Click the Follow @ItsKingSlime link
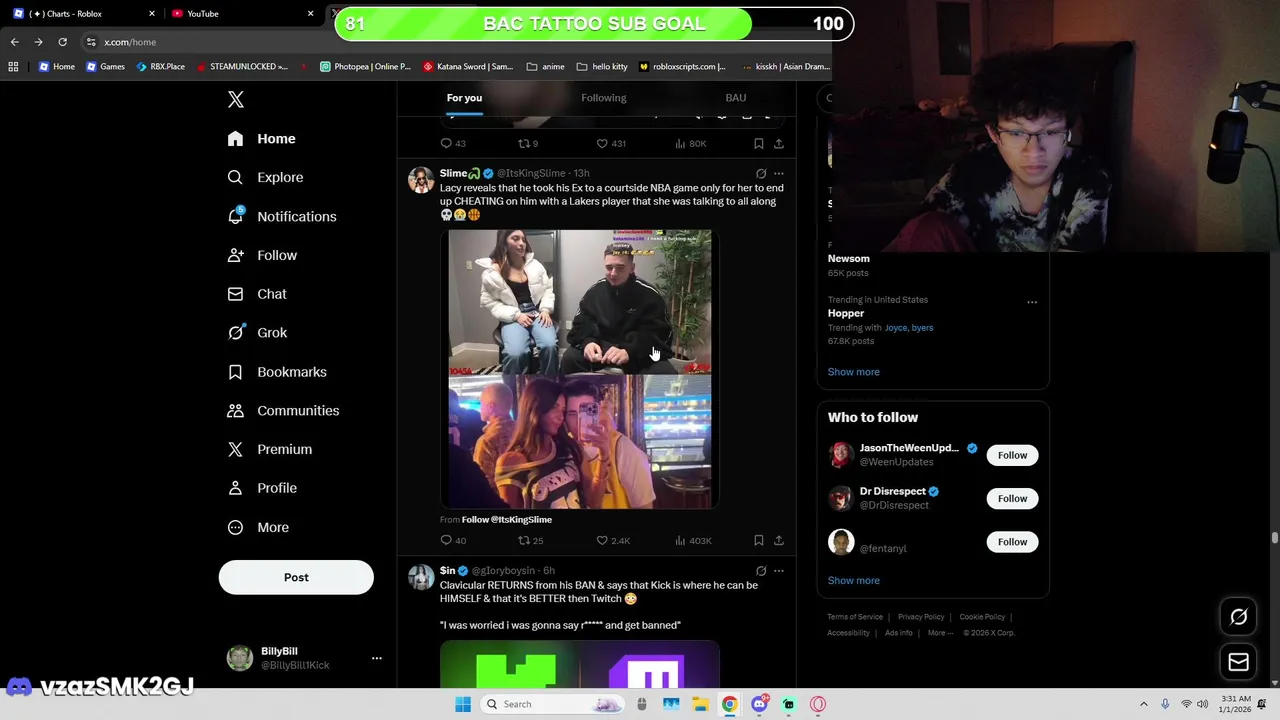Viewport: 1280px width, 720px height. (x=507, y=520)
